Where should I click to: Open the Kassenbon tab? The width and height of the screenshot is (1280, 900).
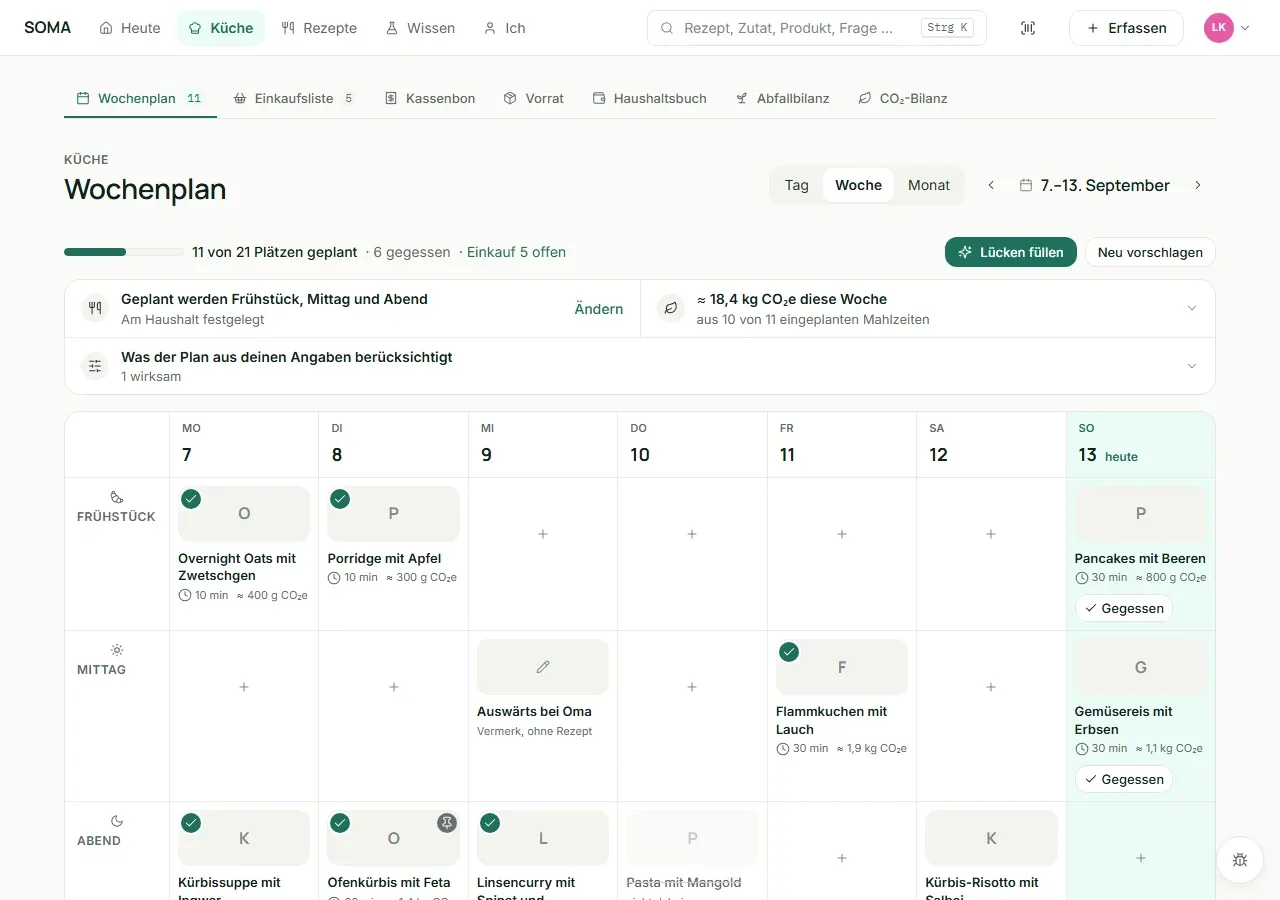430,98
